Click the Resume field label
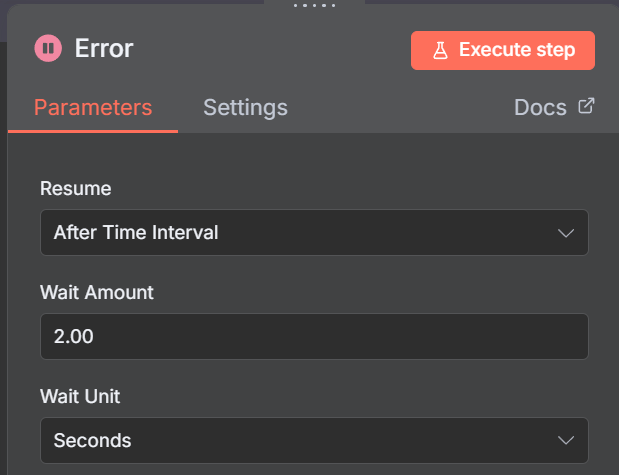The height and width of the screenshot is (475, 619). point(75,188)
